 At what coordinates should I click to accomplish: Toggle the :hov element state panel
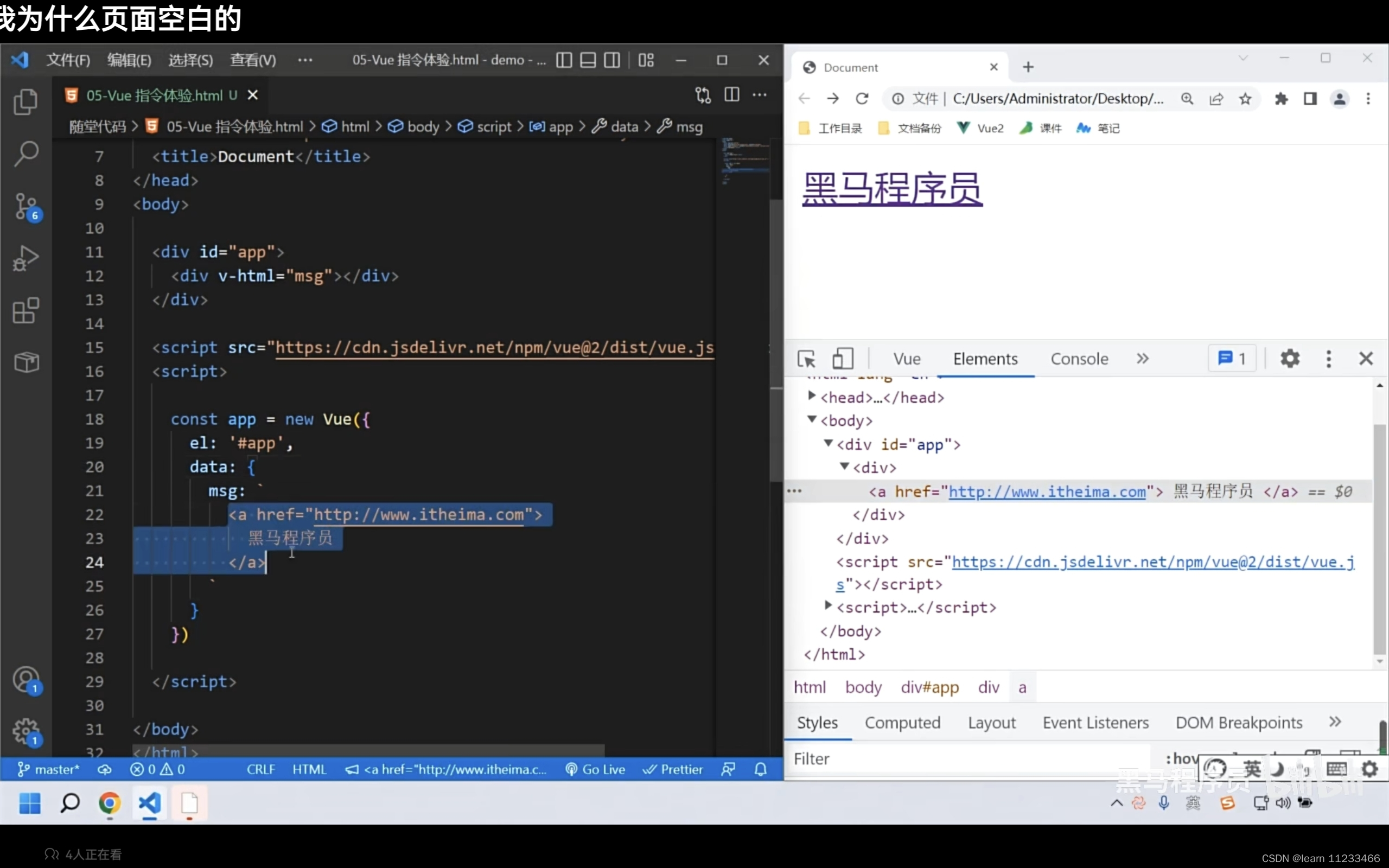click(x=1181, y=758)
